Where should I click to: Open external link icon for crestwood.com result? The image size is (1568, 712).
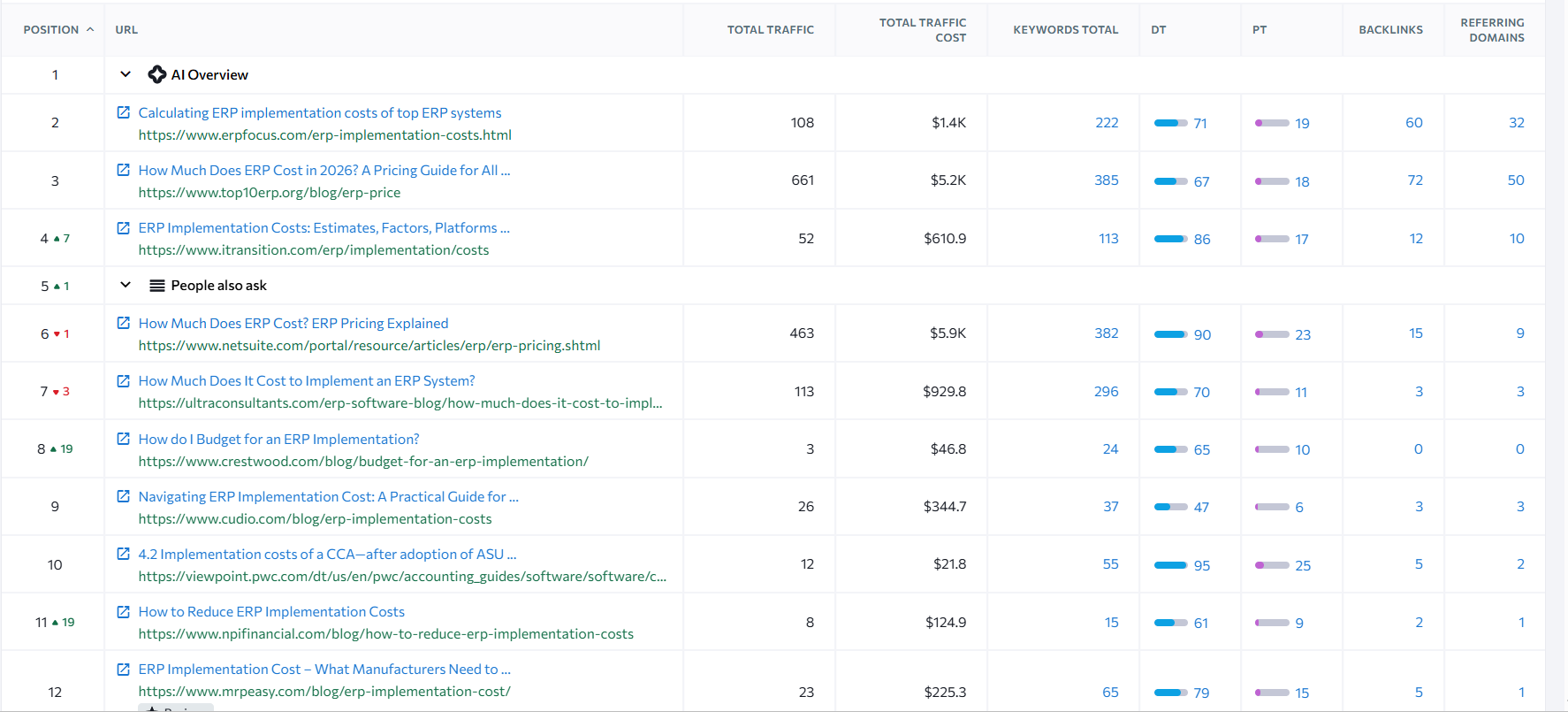point(124,439)
